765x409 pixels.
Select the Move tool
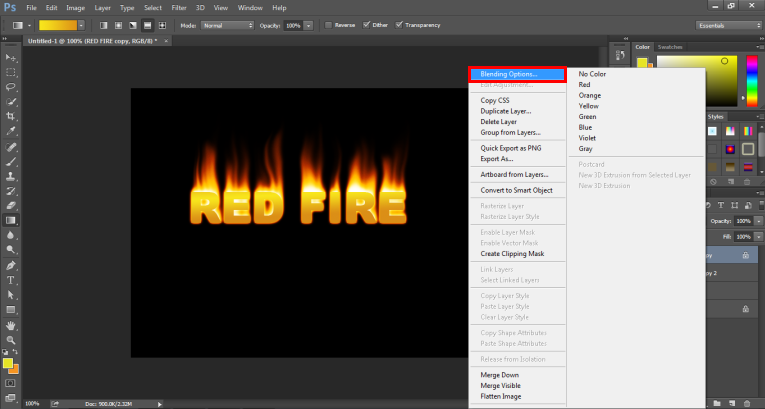pos(11,59)
